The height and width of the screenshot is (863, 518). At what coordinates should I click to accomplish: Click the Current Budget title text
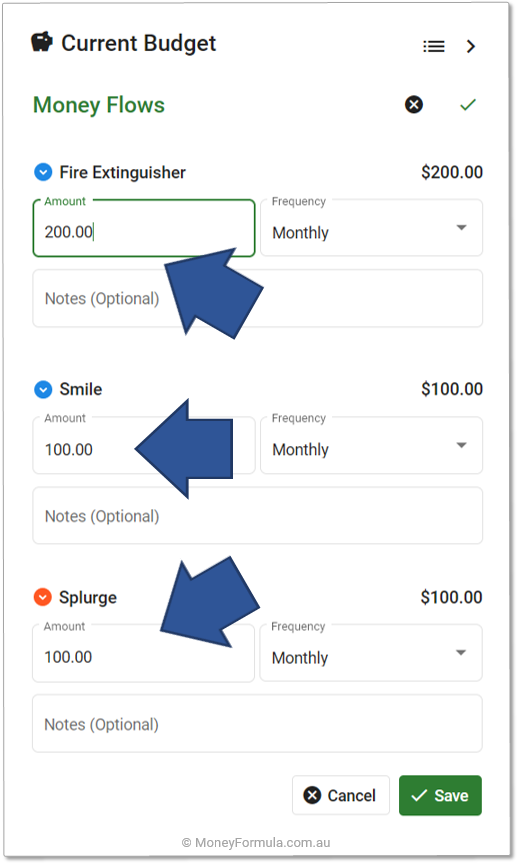coord(139,43)
